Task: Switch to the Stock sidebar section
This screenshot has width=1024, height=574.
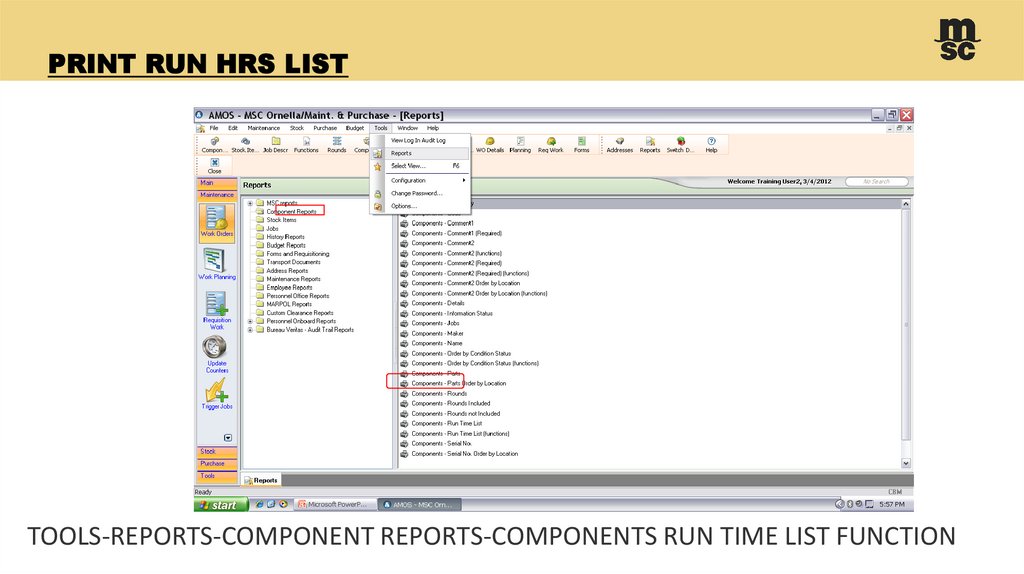Action: (217, 452)
